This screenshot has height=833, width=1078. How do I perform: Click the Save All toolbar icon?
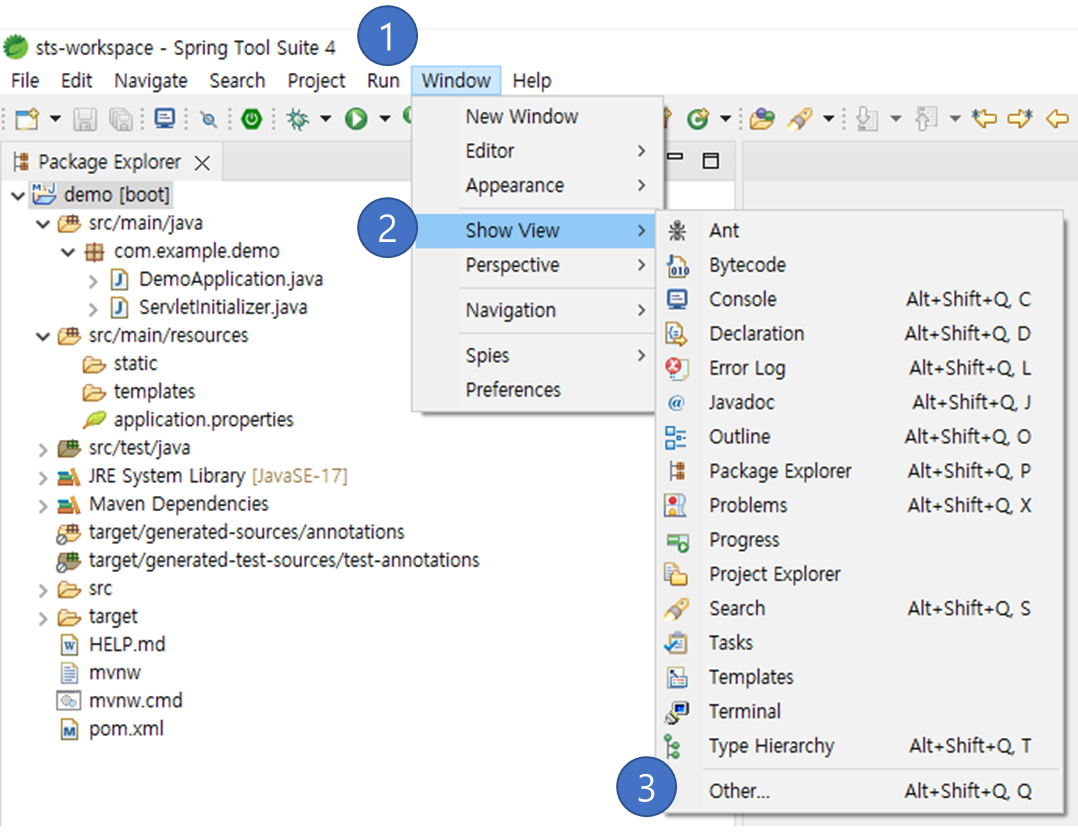coord(121,119)
